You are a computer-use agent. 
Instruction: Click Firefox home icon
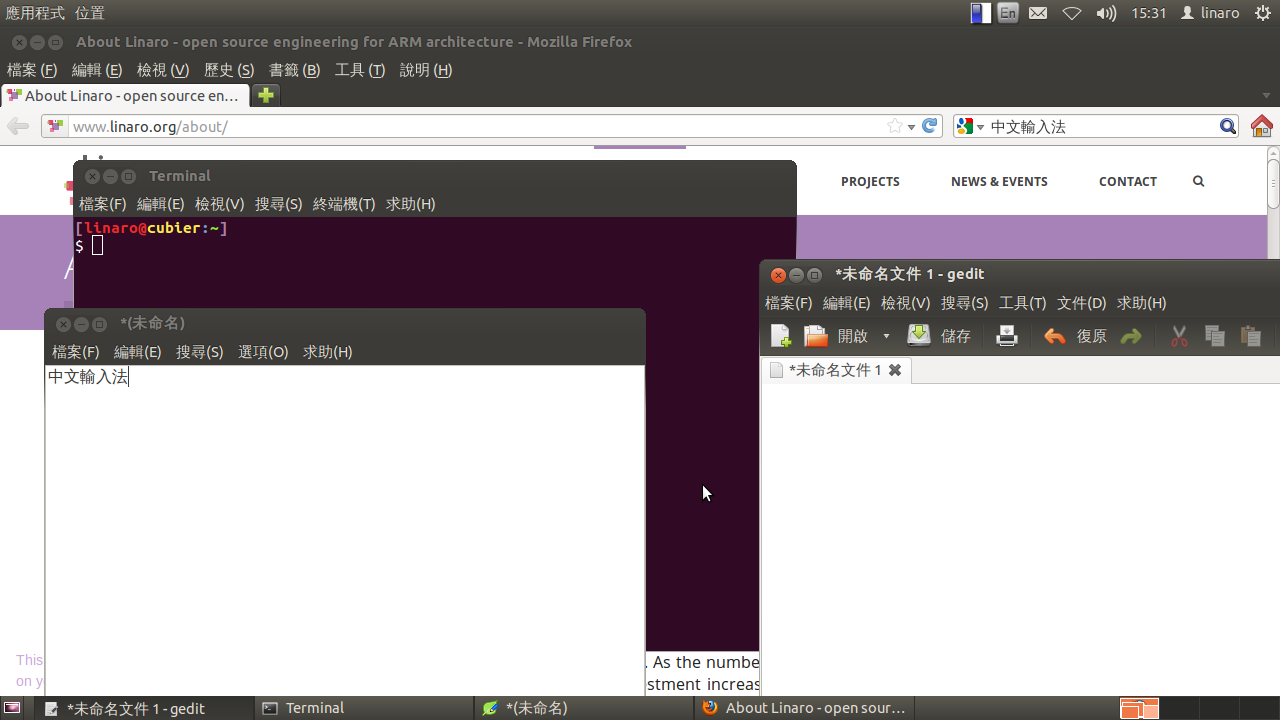pyautogui.click(x=1261, y=126)
